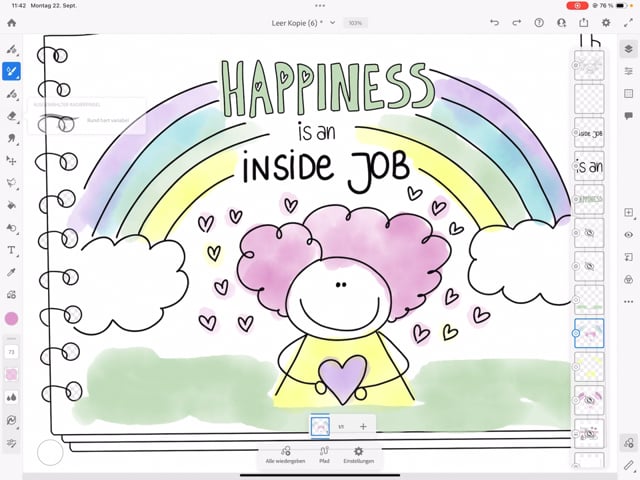Add a new layer
Image resolution: width=640 pixels, height=480 pixels.
[x=629, y=212]
